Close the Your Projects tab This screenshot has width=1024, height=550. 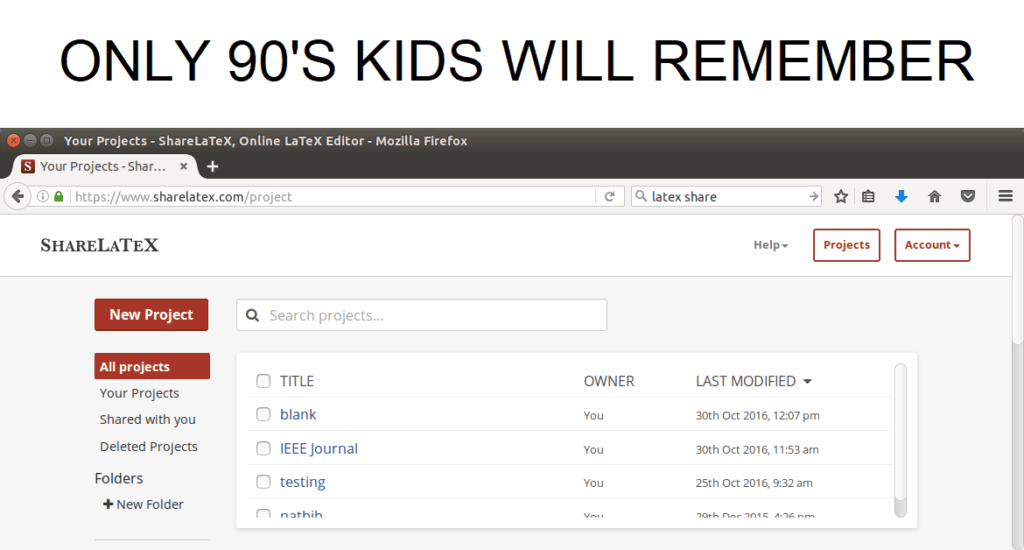tap(184, 166)
